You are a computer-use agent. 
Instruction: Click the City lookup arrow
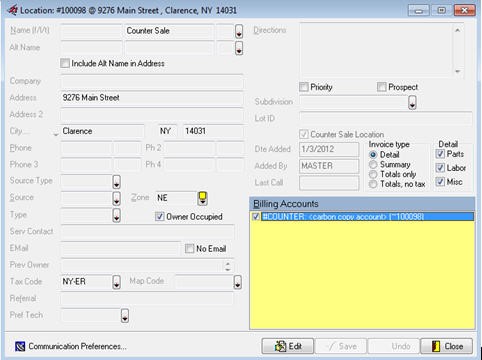[x=56, y=134]
